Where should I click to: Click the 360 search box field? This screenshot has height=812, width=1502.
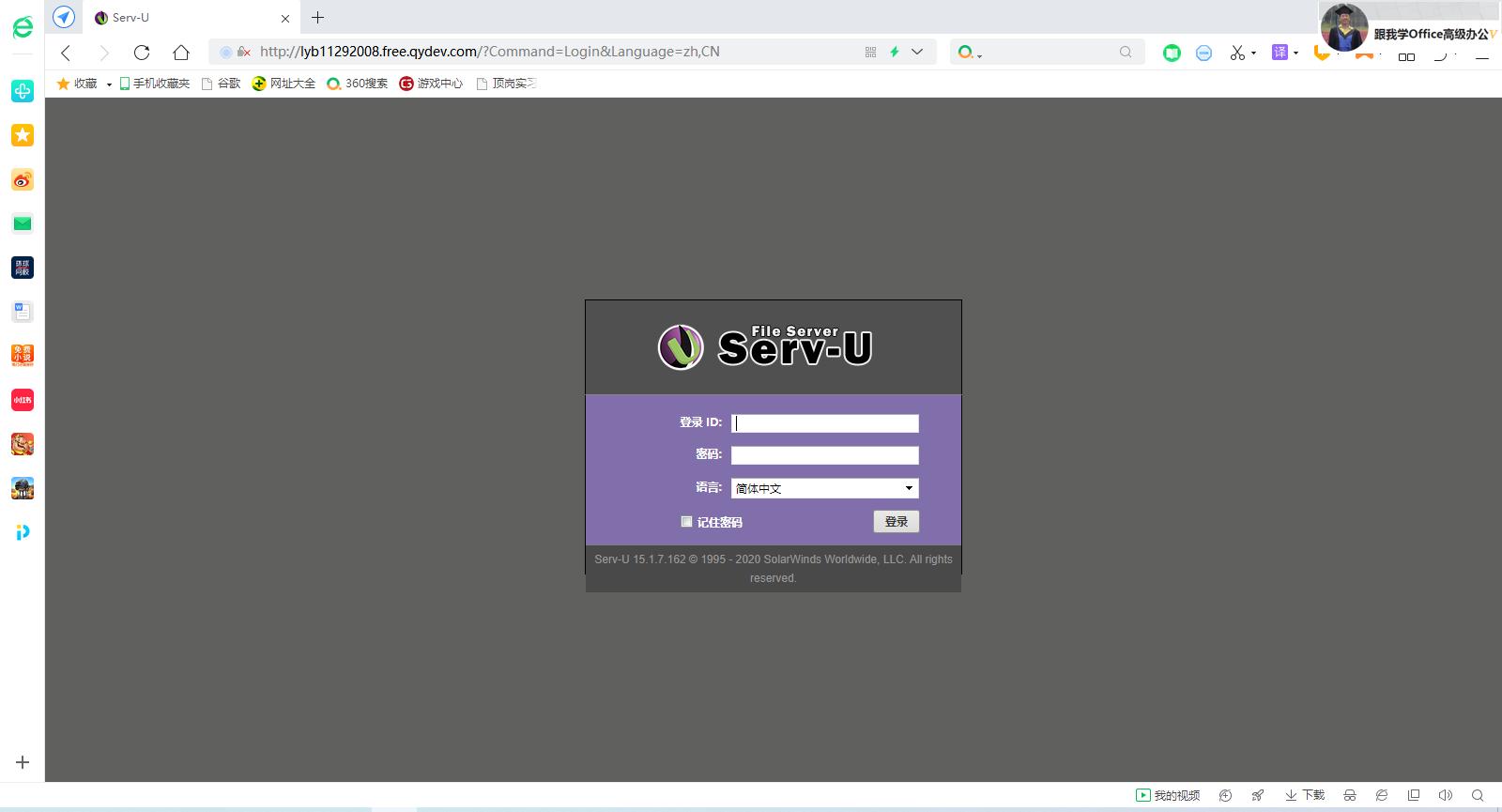1047,53
